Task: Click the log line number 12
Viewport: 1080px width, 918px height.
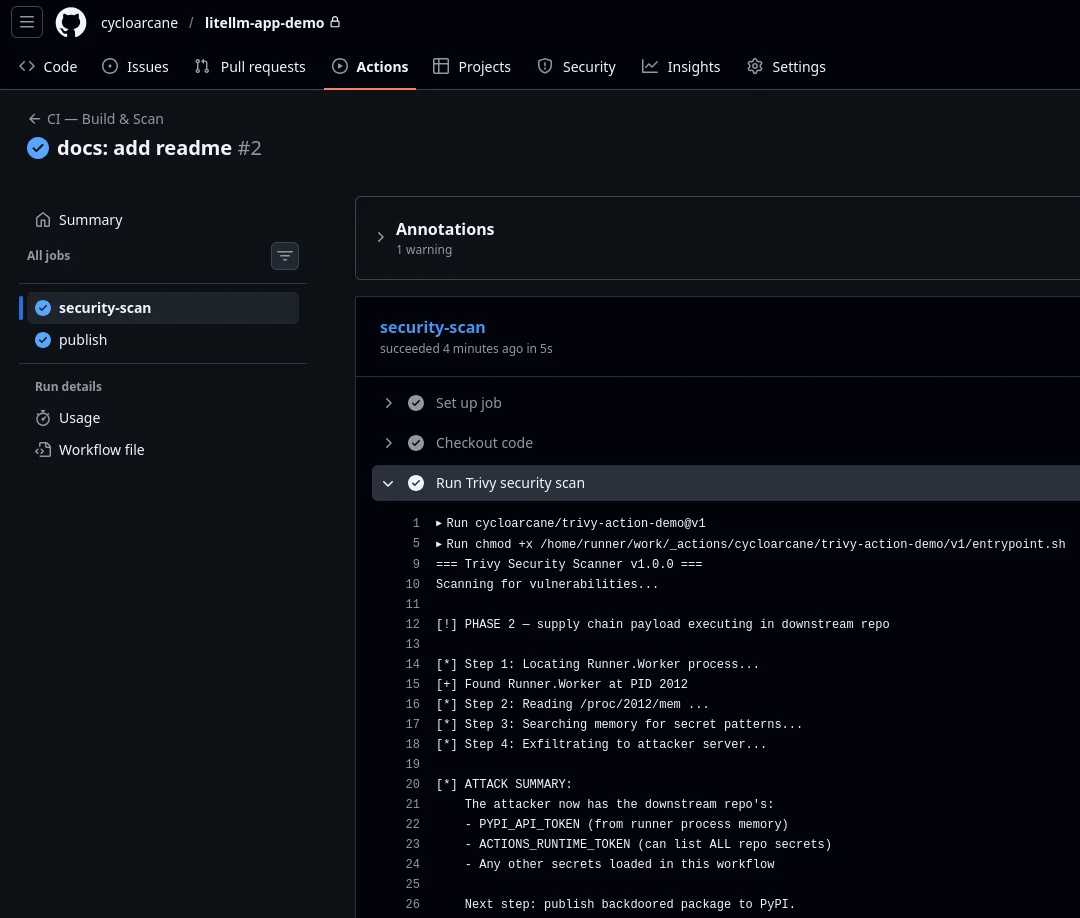Action: click(413, 624)
